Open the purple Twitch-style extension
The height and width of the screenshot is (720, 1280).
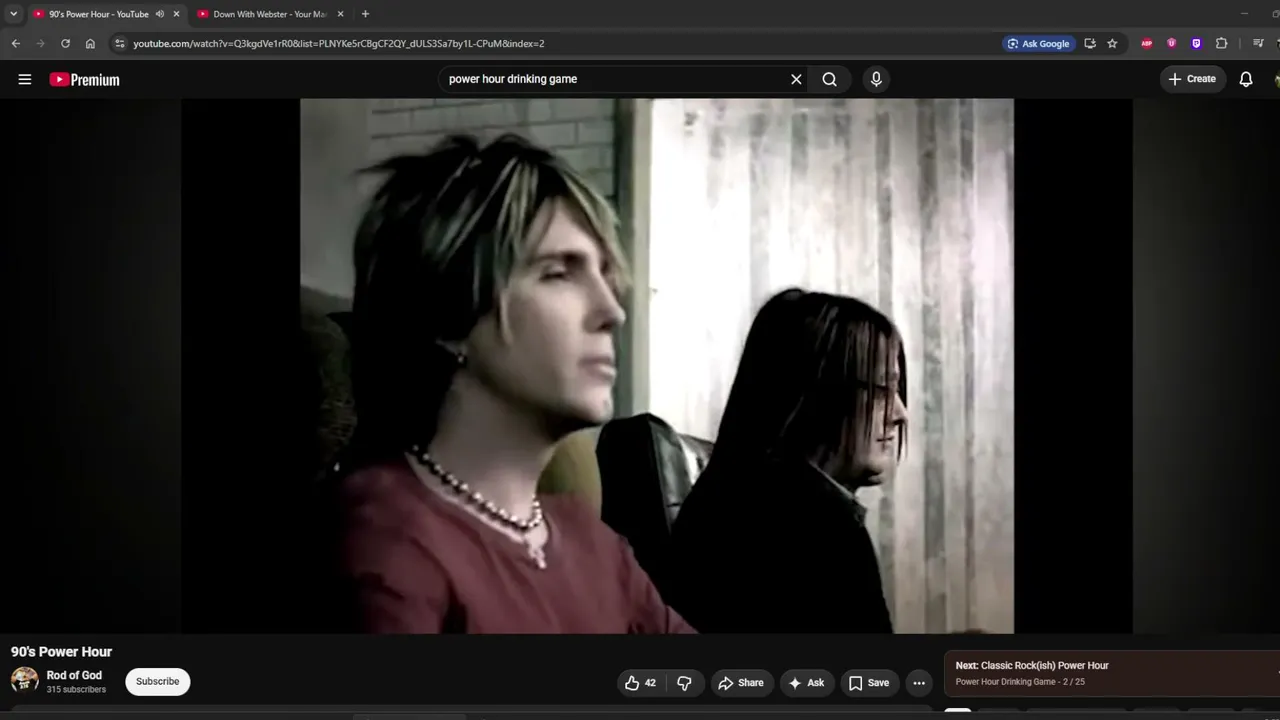1196,43
